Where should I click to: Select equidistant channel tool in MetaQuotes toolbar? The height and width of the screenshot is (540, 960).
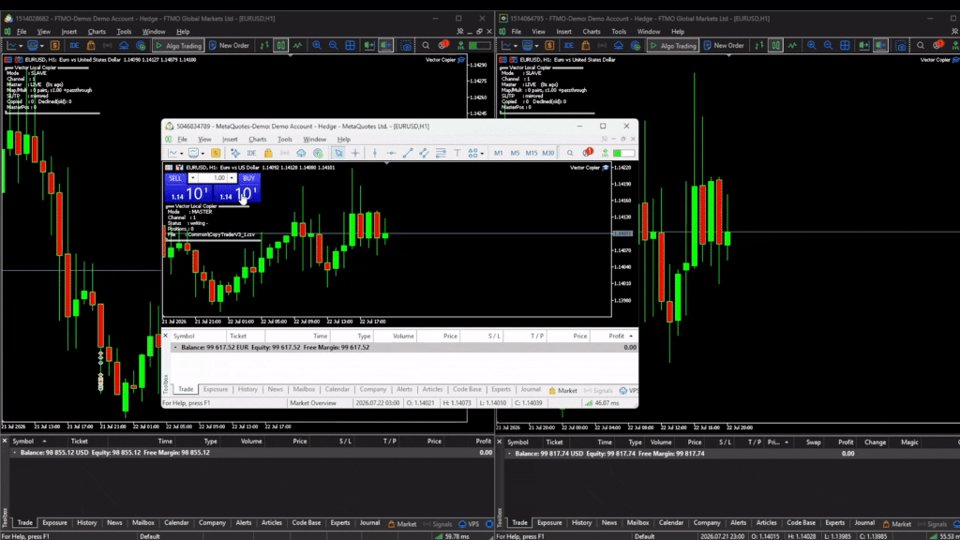coord(424,153)
